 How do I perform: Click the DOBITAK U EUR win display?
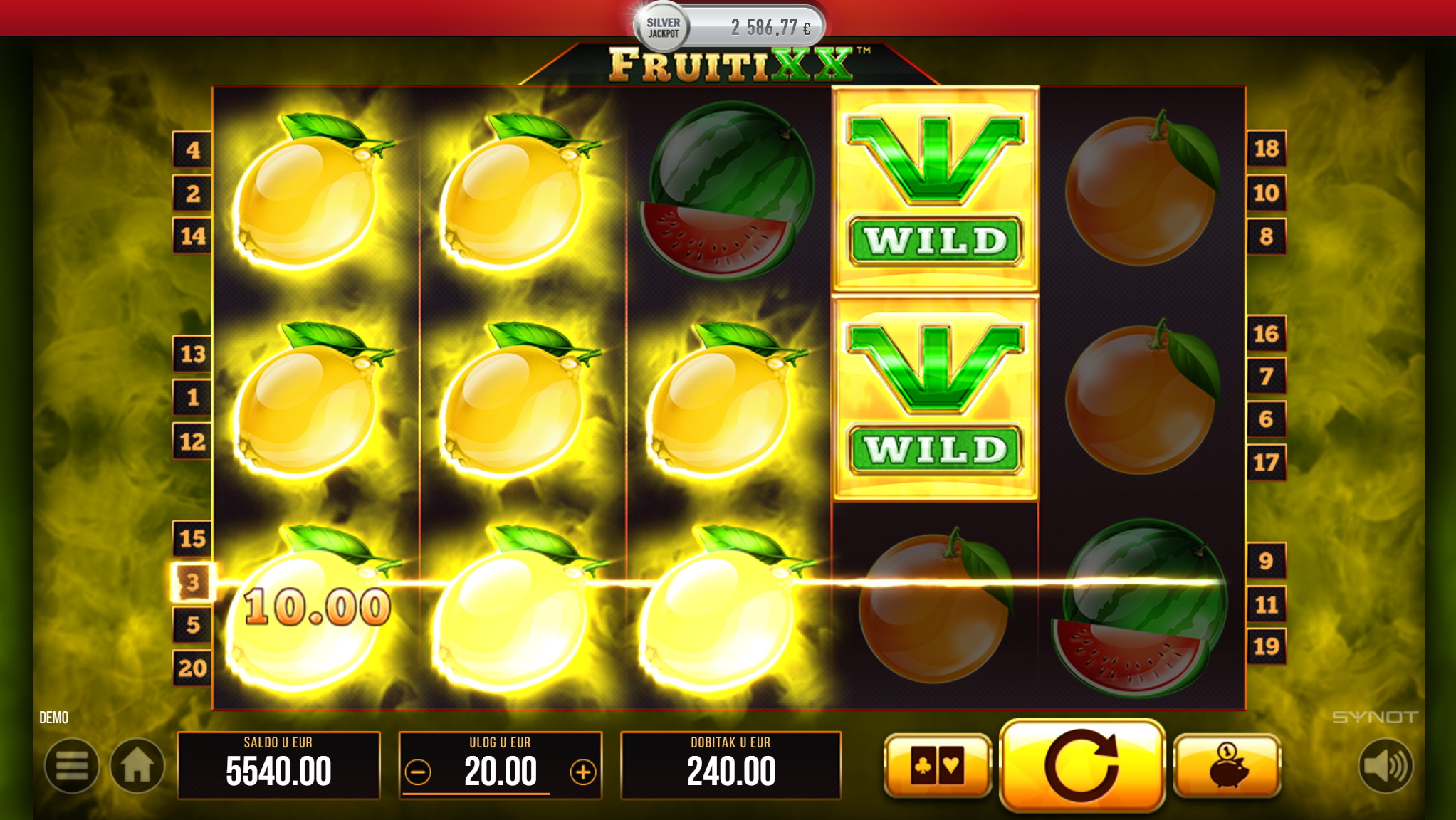coord(730,765)
